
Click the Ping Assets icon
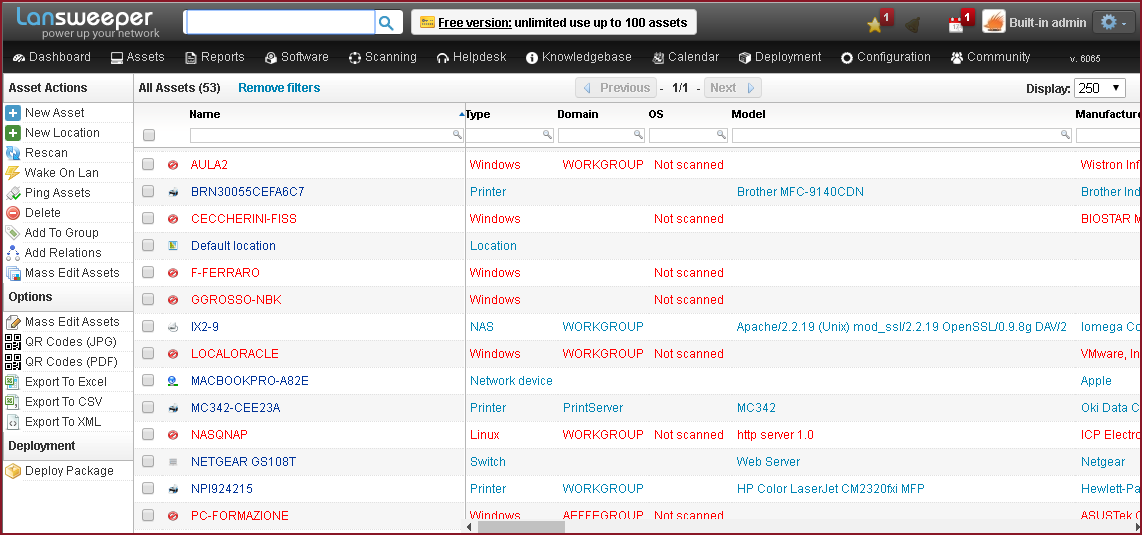pyautogui.click(x=12, y=193)
